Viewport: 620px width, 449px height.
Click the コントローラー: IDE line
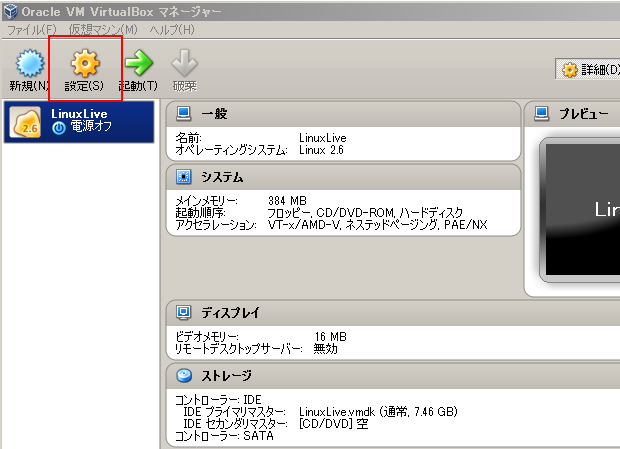pyautogui.click(x=218, y=400)
